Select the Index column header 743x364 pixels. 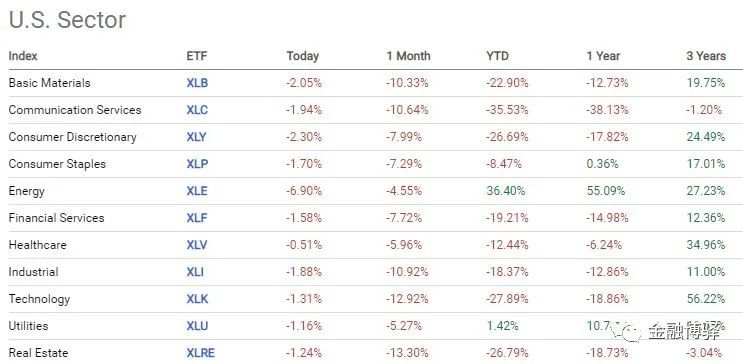click(x=23, y=56)
